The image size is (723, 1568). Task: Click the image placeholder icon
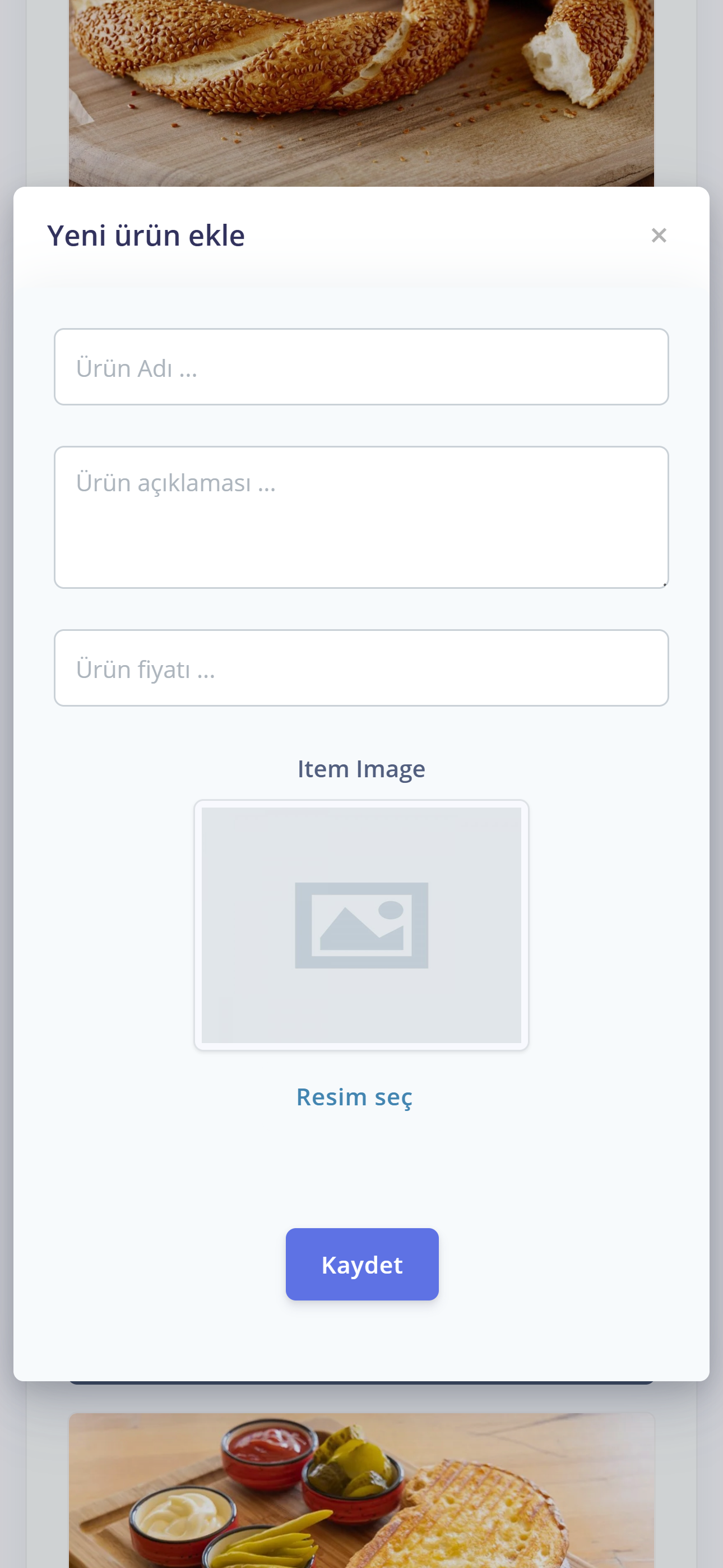pyautogui.click(x=361, y=925)
